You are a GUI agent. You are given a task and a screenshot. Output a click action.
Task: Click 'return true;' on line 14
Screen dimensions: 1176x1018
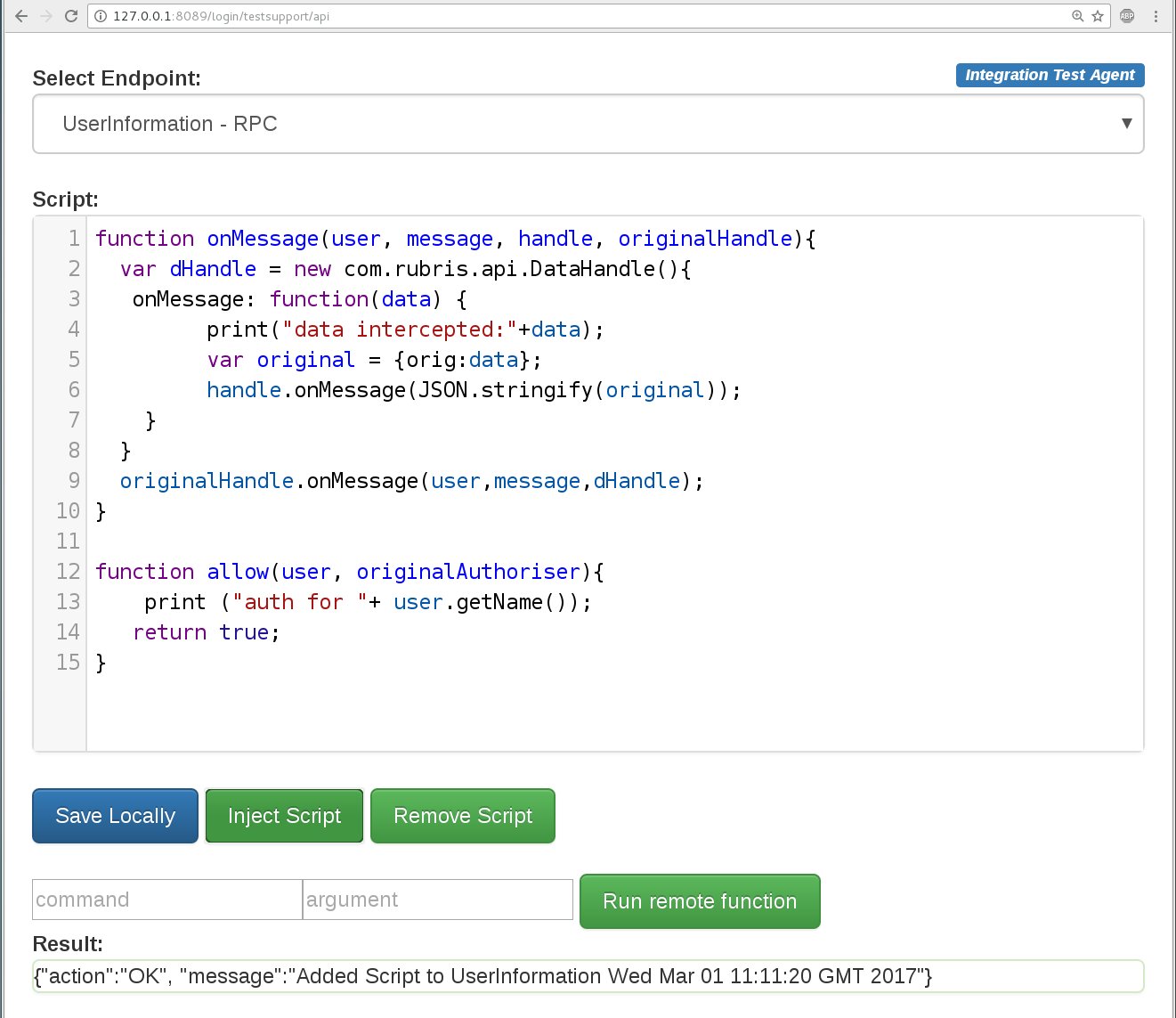[207, 632]
